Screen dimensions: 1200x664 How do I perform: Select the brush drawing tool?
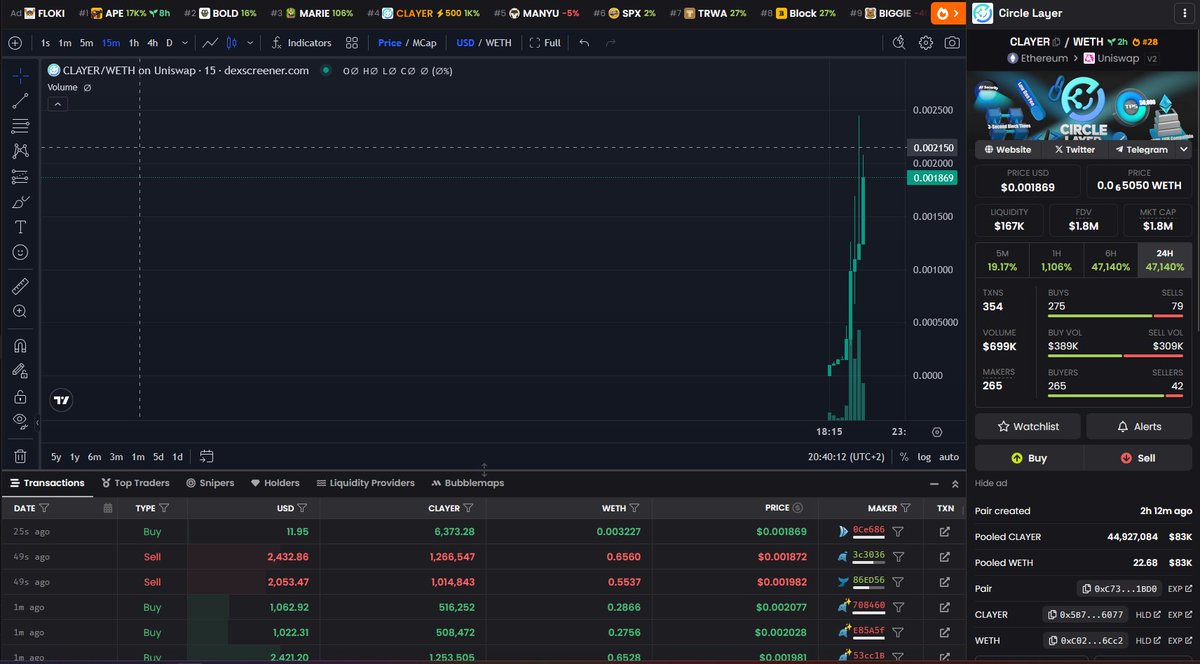coord(20,202)
